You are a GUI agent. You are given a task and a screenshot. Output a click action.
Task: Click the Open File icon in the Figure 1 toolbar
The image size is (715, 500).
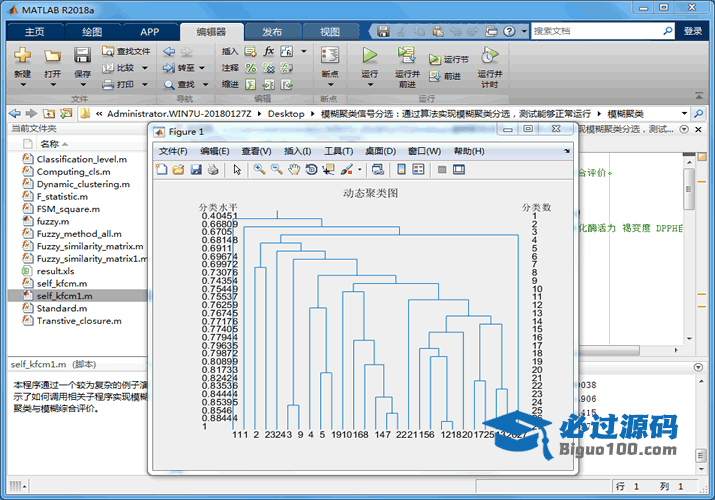[178, 170]
